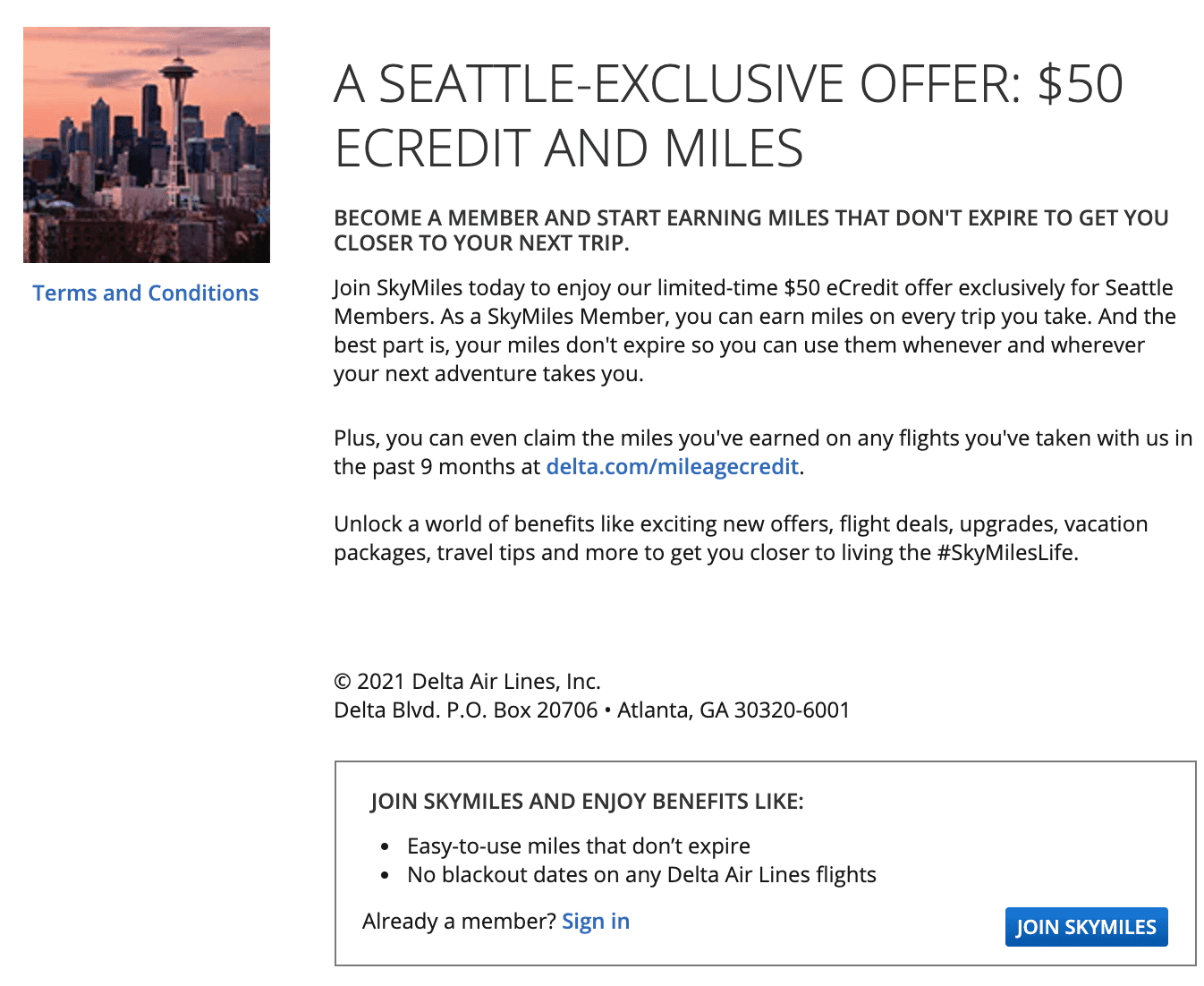The width and height of the screenshot is (1204, 986).
Task: Click the 'Unlock a world of benefits' paragraph
Action: click(741, 539)
